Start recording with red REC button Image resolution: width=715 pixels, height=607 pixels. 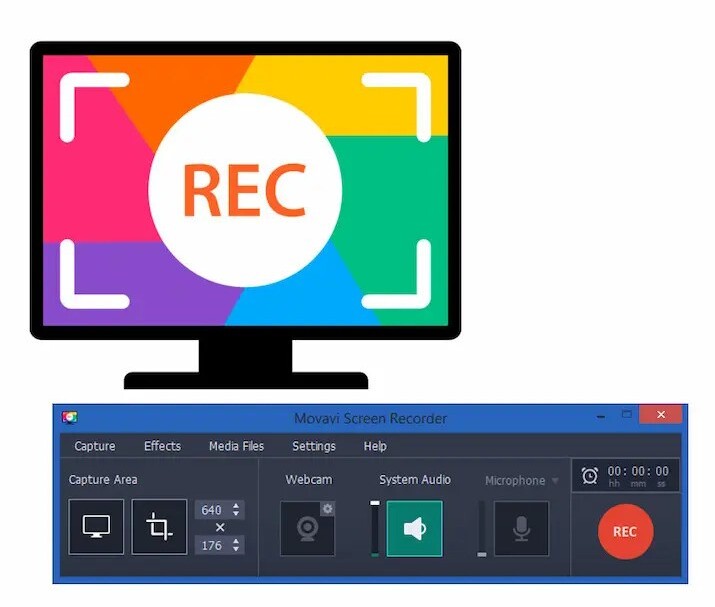pyautogui.click(x=626, y=531)
